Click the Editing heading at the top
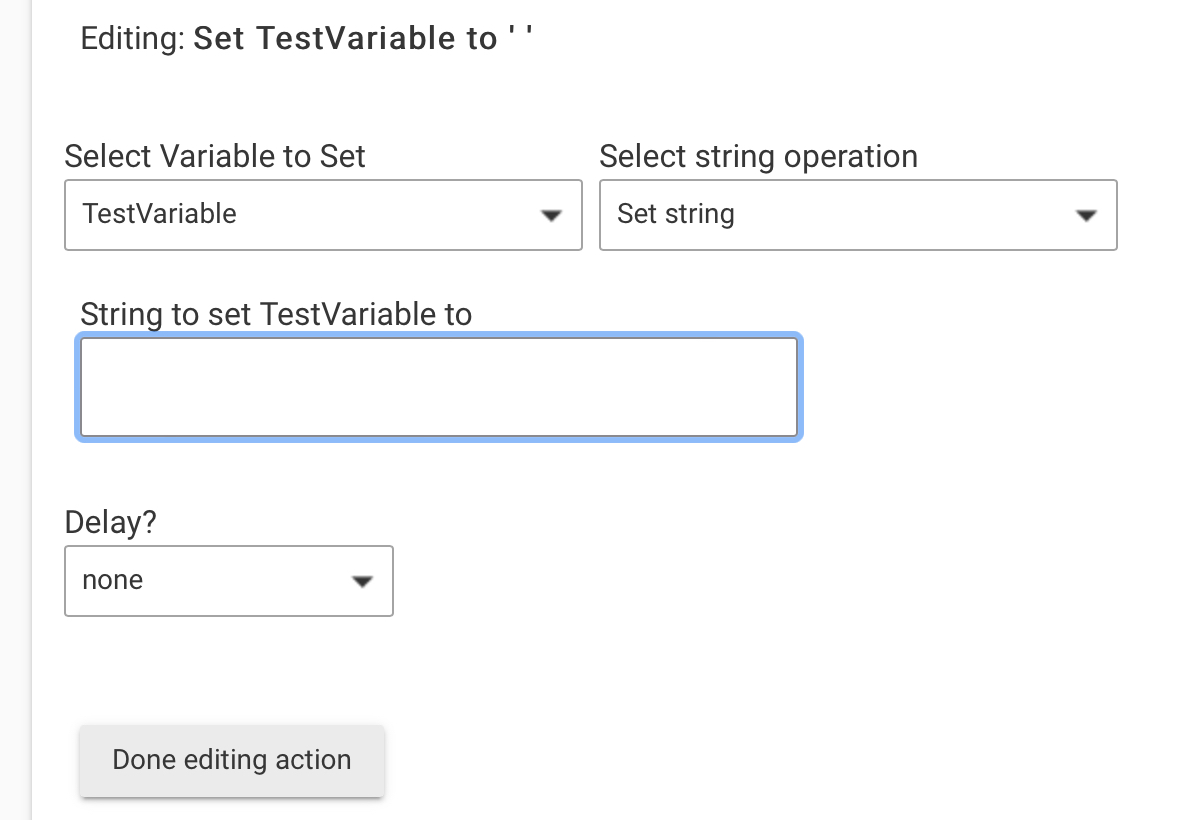This screenshot has width=1179, height=820. pyautogui.click(x=305, y=38)
